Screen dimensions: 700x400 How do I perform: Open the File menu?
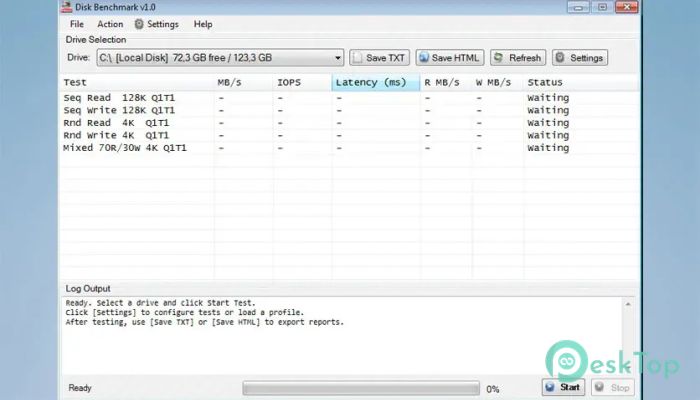77,24
